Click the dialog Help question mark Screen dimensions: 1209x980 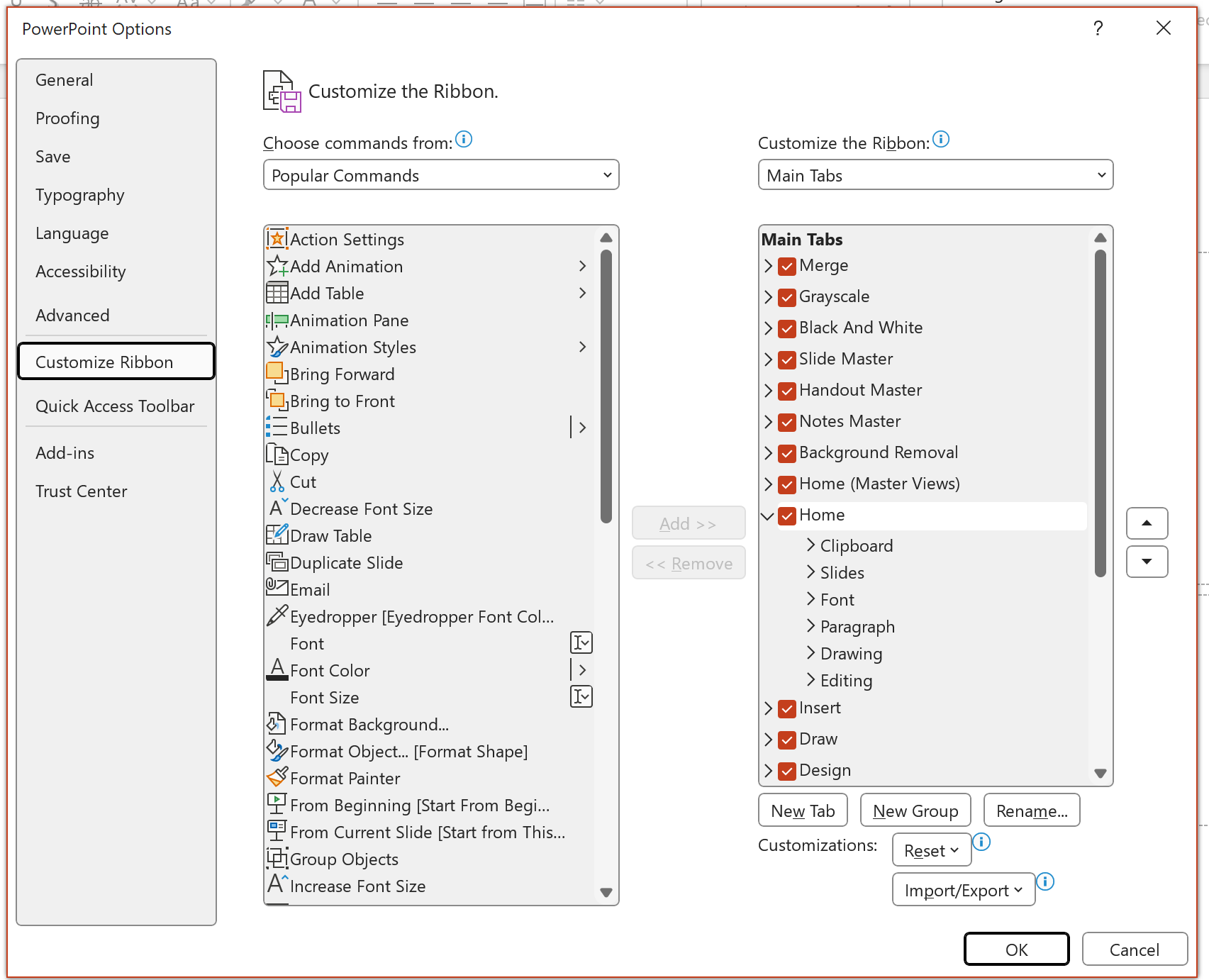(x=1098, y=28)
